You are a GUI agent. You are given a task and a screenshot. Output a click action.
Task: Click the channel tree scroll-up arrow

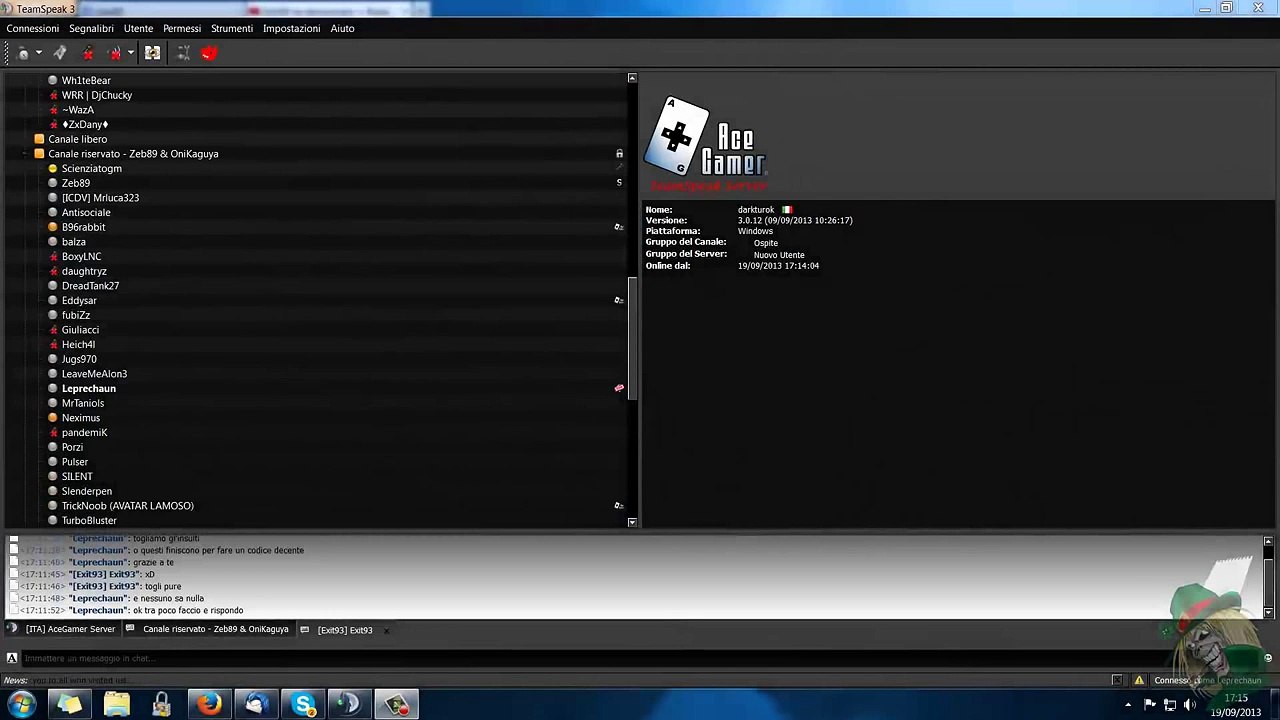[x=632, y=78]
